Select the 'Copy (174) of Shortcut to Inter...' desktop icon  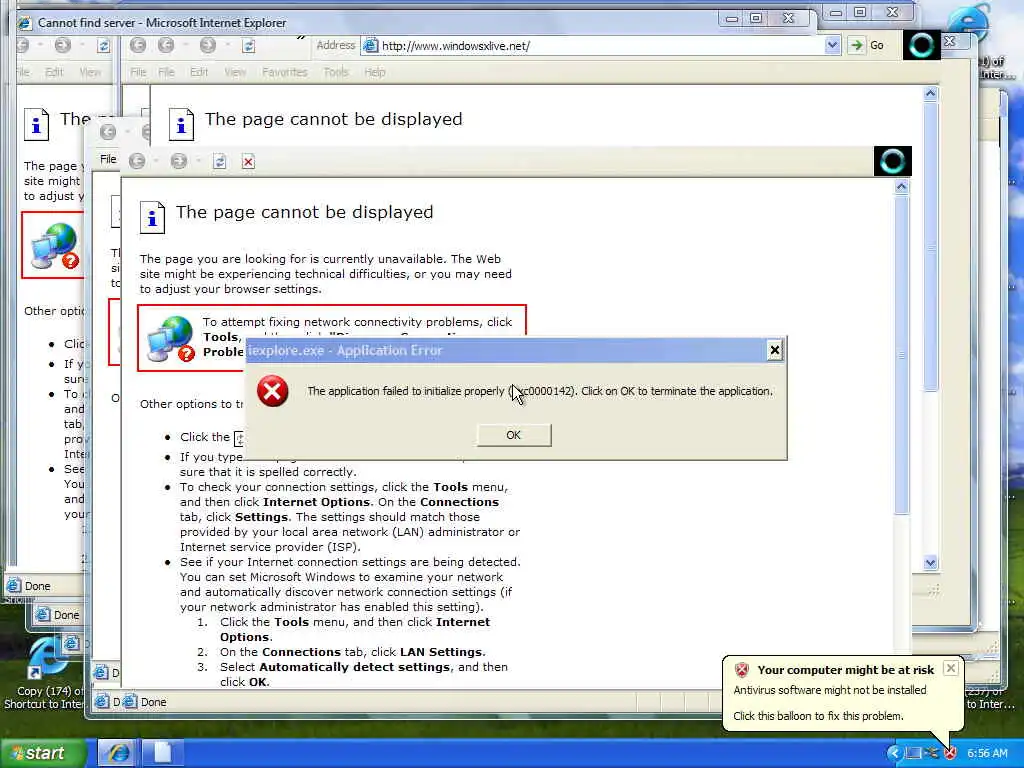44,673
